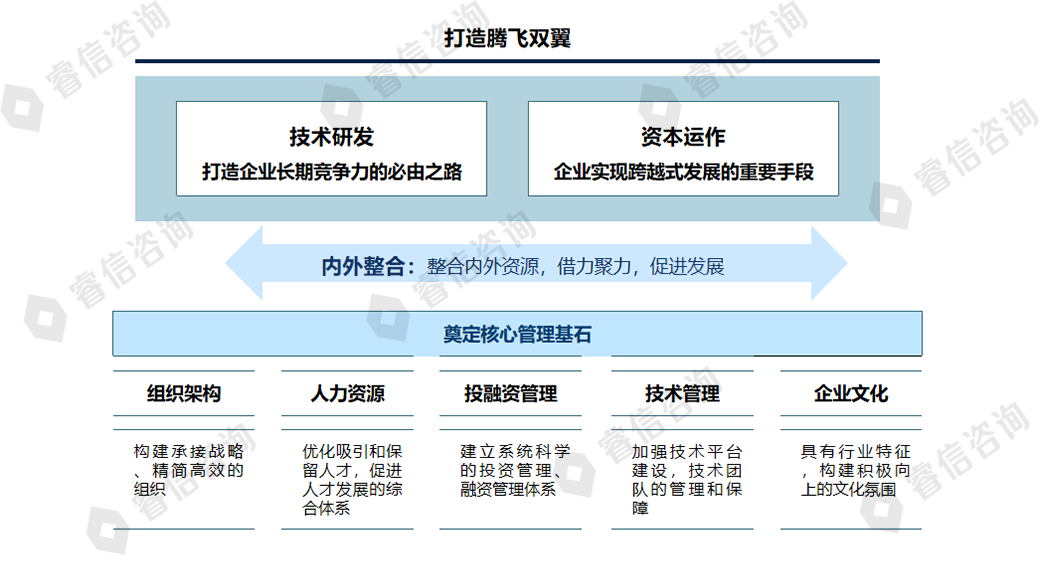Screen dimensions: 1040x565
Task: Select the 组织架构 column header
Action: coord(183,393)
